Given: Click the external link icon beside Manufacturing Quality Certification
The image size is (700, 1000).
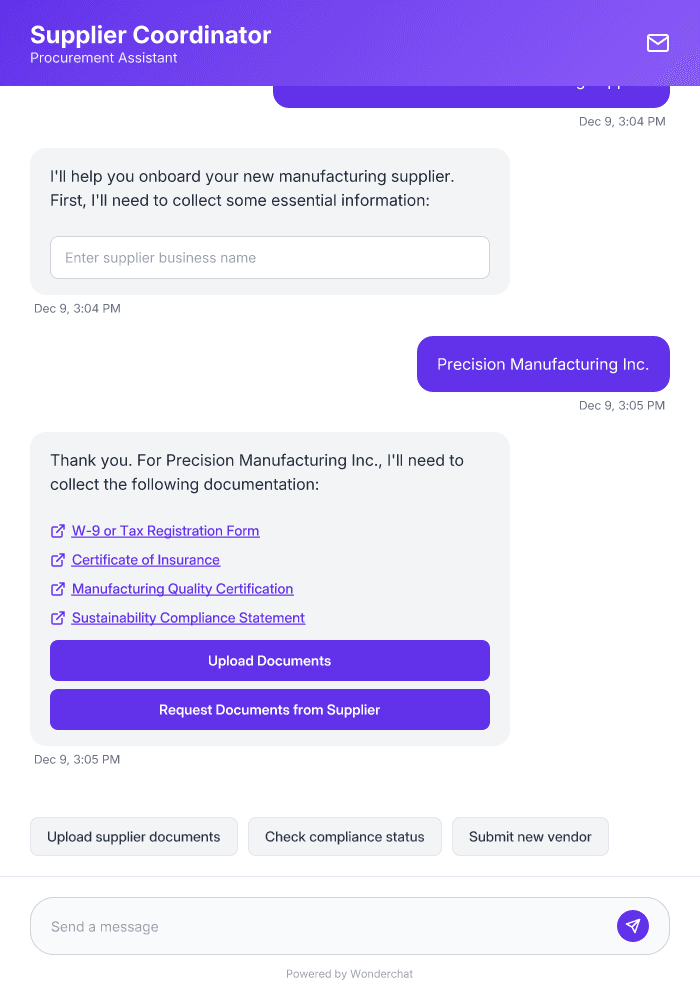Looking at the screenshot, I should click(x=57, y=589).
